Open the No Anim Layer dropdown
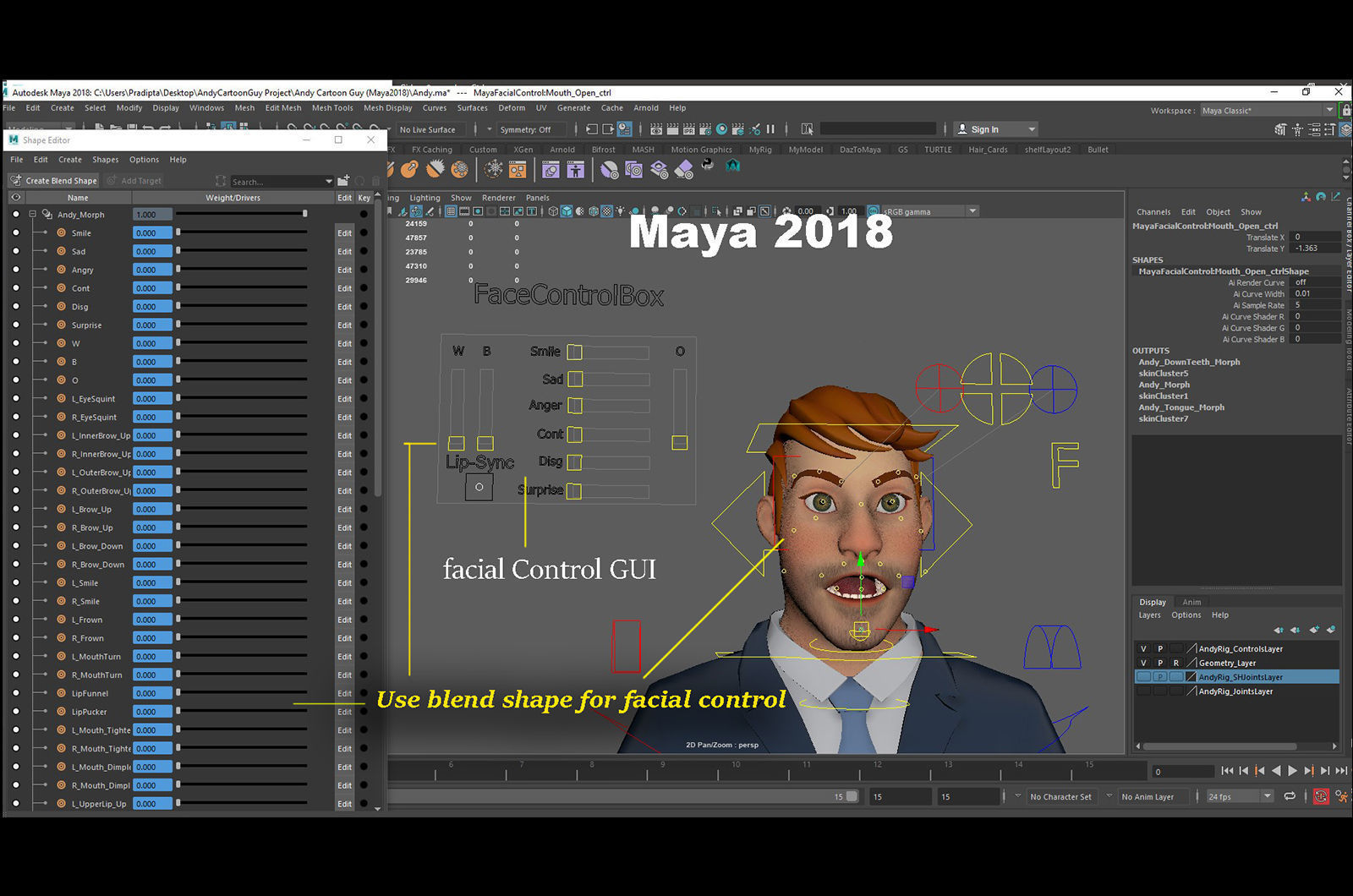The image size is (1353, 896). click(x=1153, y=796)
